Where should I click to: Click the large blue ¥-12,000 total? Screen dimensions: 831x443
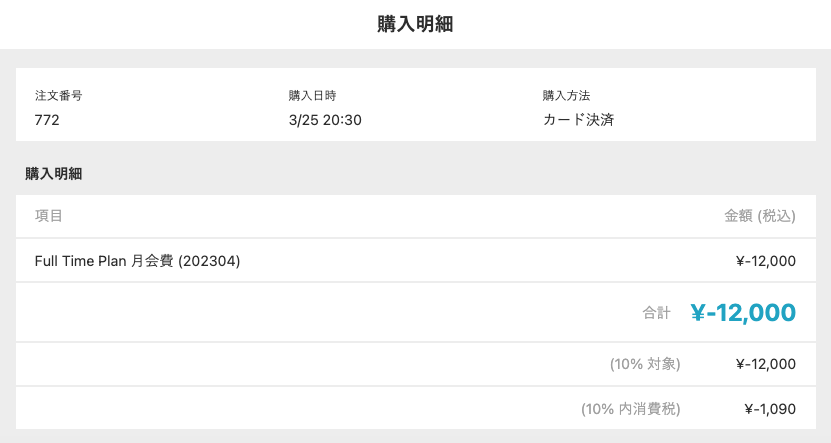[x=743, y=313]
